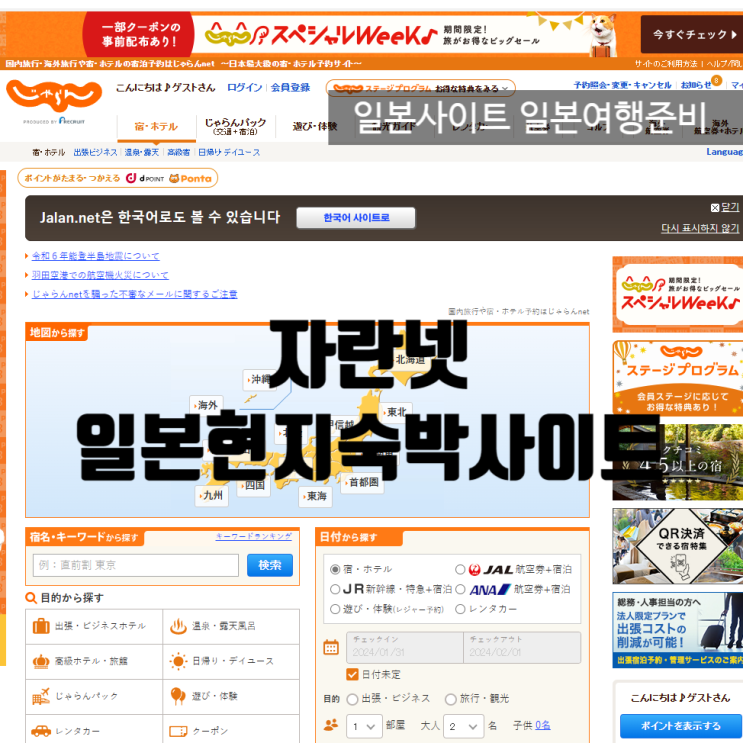The height and width of the screenshot is (743, 743).
Task: Go to 高級宿 submenu link
Action: pos(179,152)
